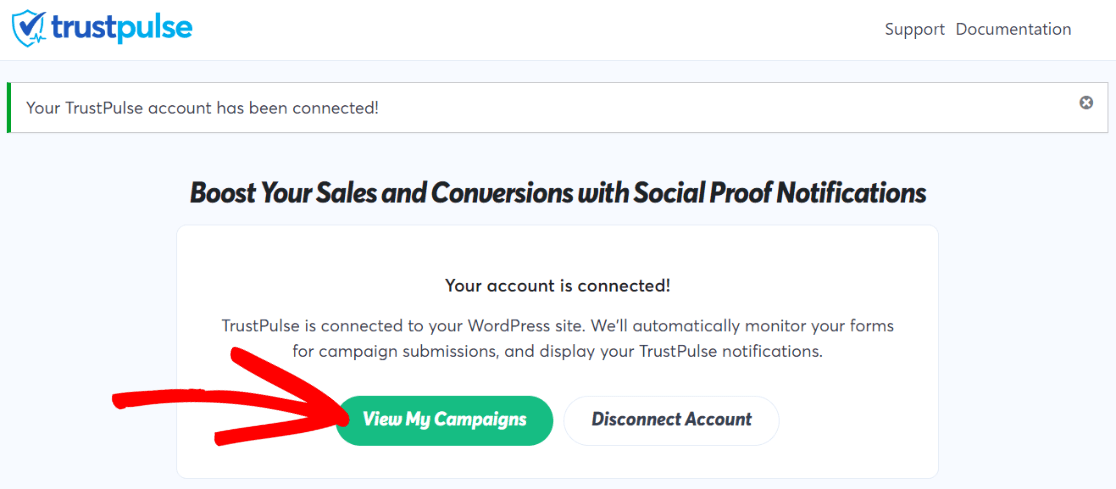Select the green accent bar on notification
The image size is (1116, 489).
pos(9,108)
